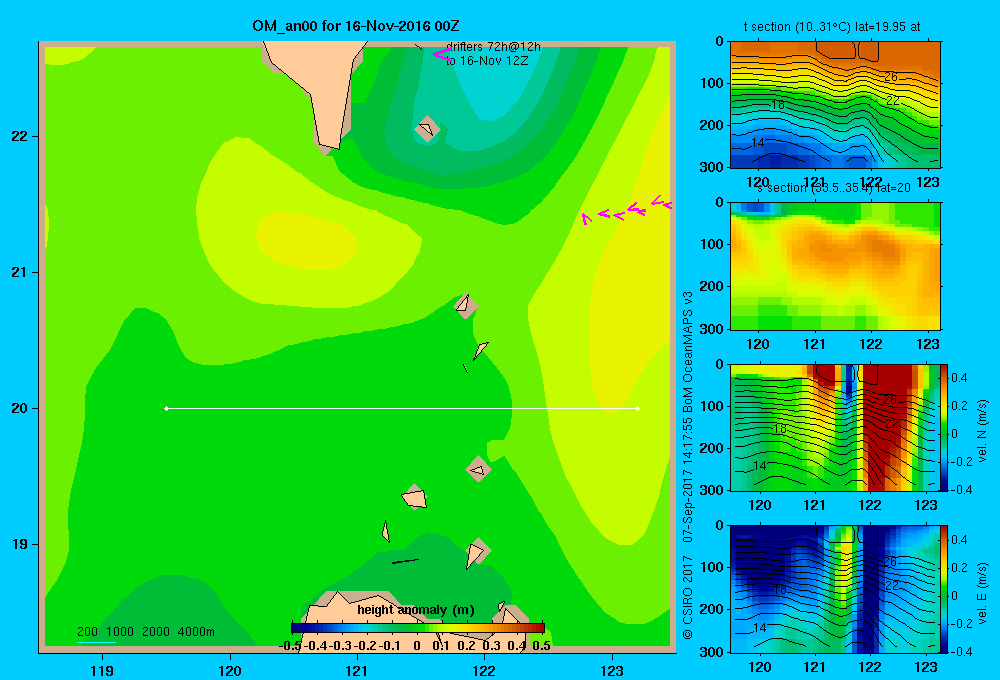Click the title "OM_an00 for 16-Nov-2016 00Z"

pos(355,26)
